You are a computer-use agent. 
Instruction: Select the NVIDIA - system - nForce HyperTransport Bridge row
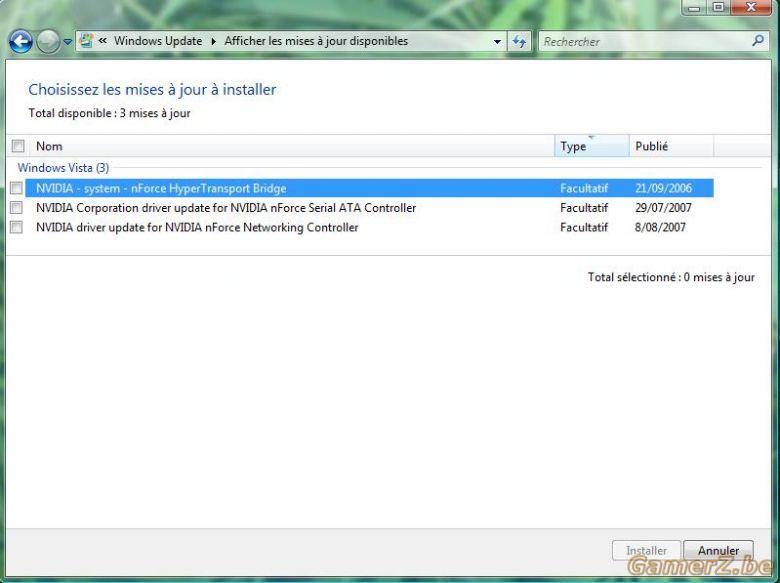[369, 188]
